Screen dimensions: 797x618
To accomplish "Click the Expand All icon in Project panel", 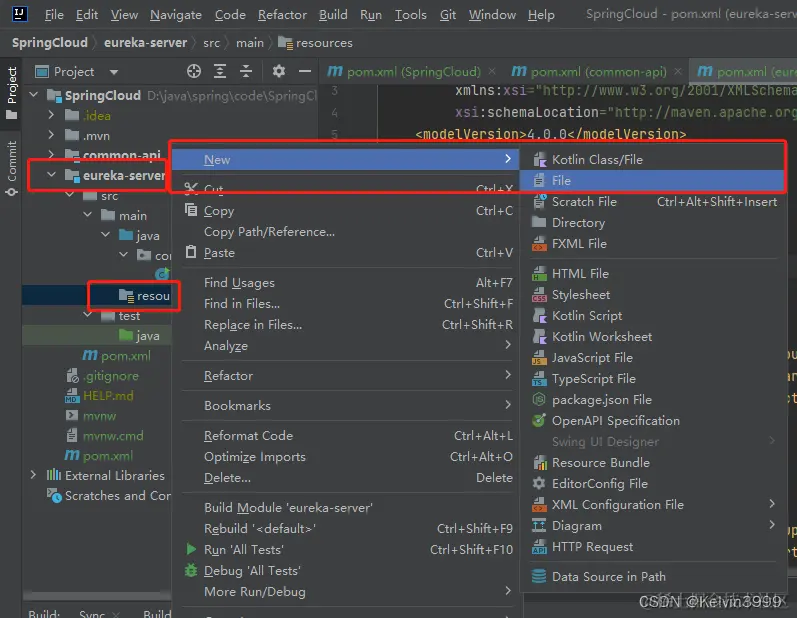I will tap(220, 72).
